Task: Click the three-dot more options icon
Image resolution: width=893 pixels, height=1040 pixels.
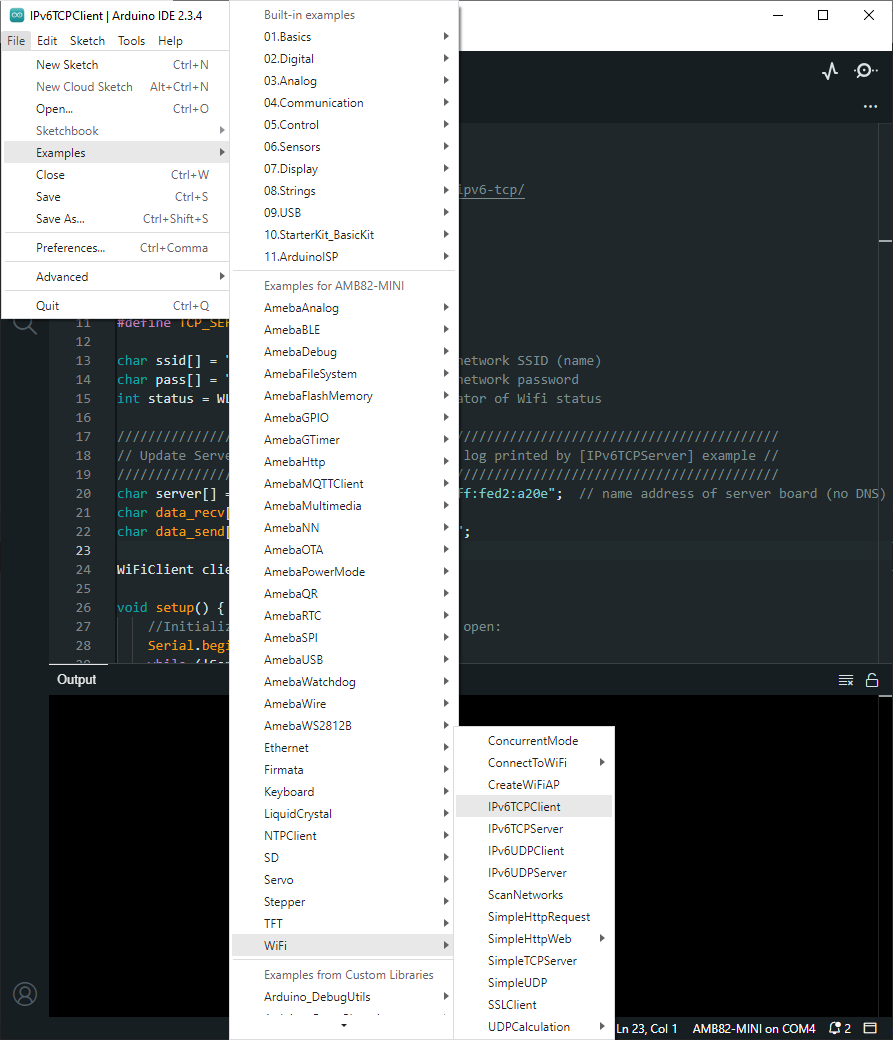Action: coord(869,107)
